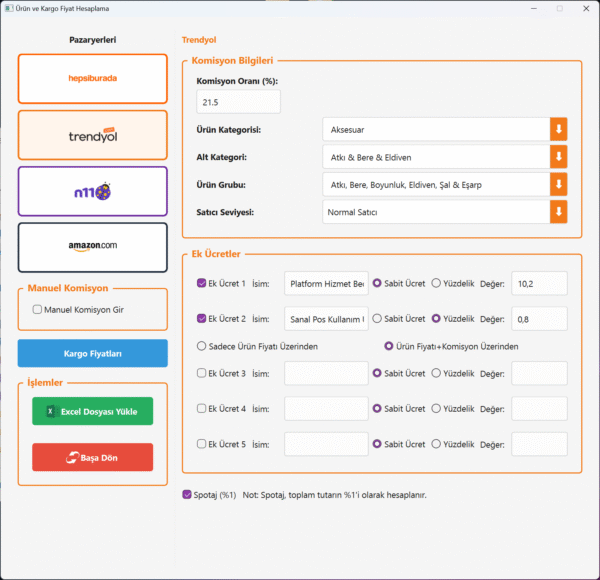Click the Başa Dön button
The height and width of the screenshot is (580, 600).
point(93,457)
